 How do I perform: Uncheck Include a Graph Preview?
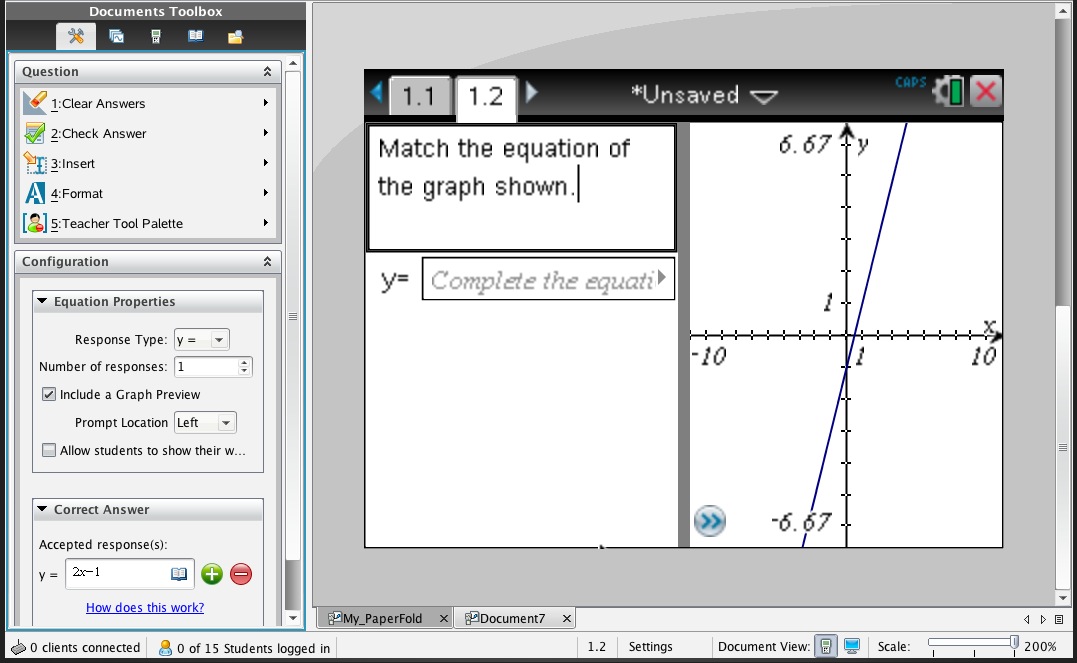point(48,395)
